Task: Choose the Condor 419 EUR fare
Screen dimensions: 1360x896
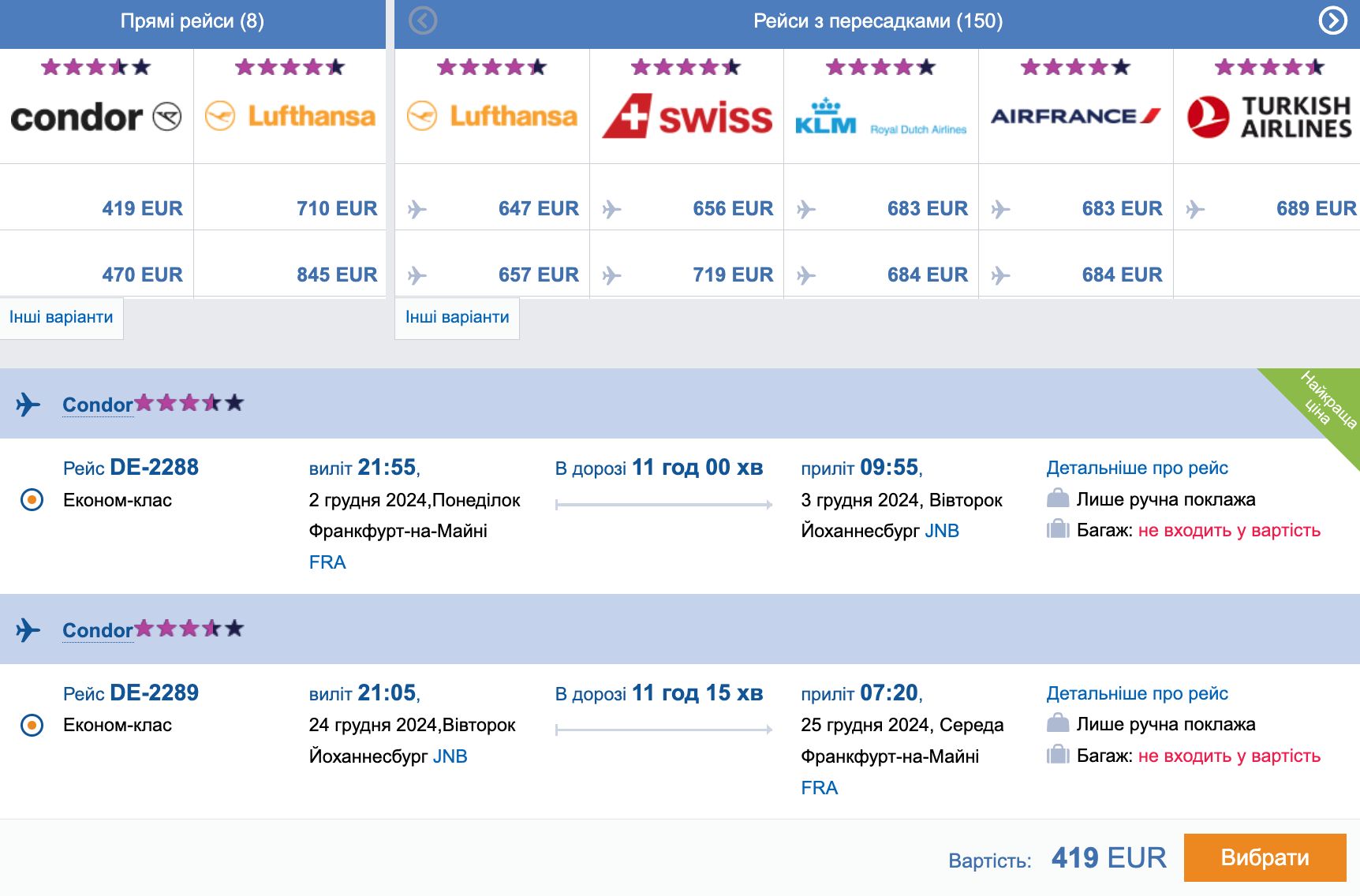Action: 142,208
